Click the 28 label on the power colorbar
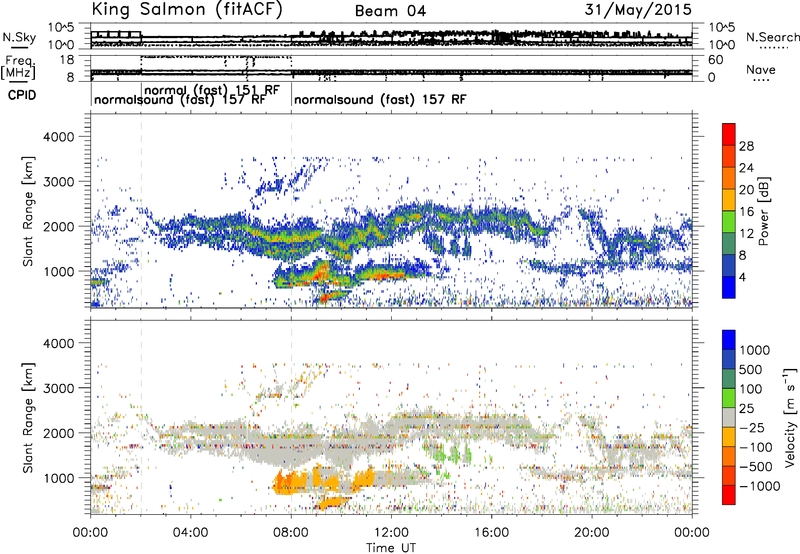Viewport: 800px width, 554px height. (x=746, y=146)
